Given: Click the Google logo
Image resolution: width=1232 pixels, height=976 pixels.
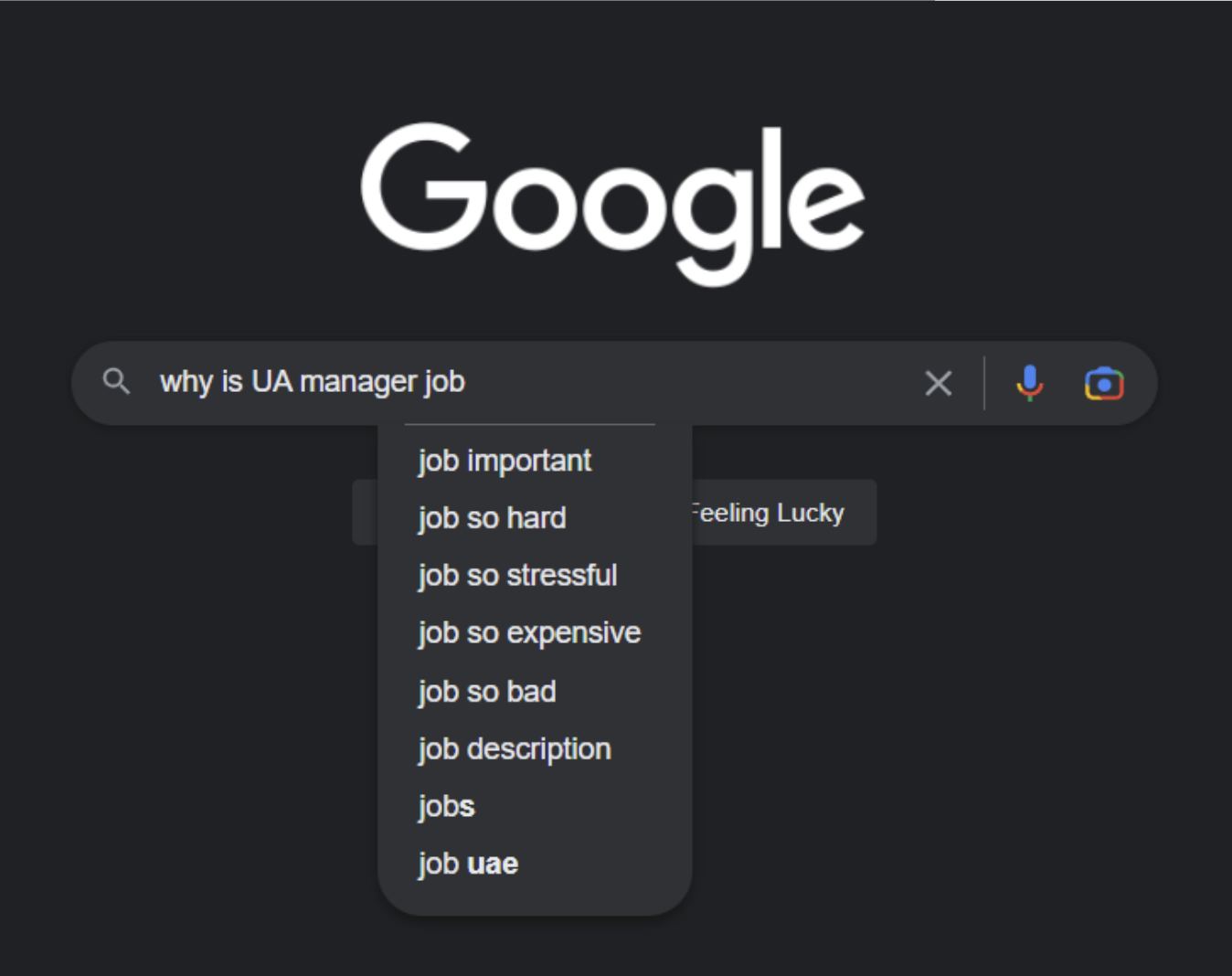Looking at the screenshot, I should pos(612,203).
